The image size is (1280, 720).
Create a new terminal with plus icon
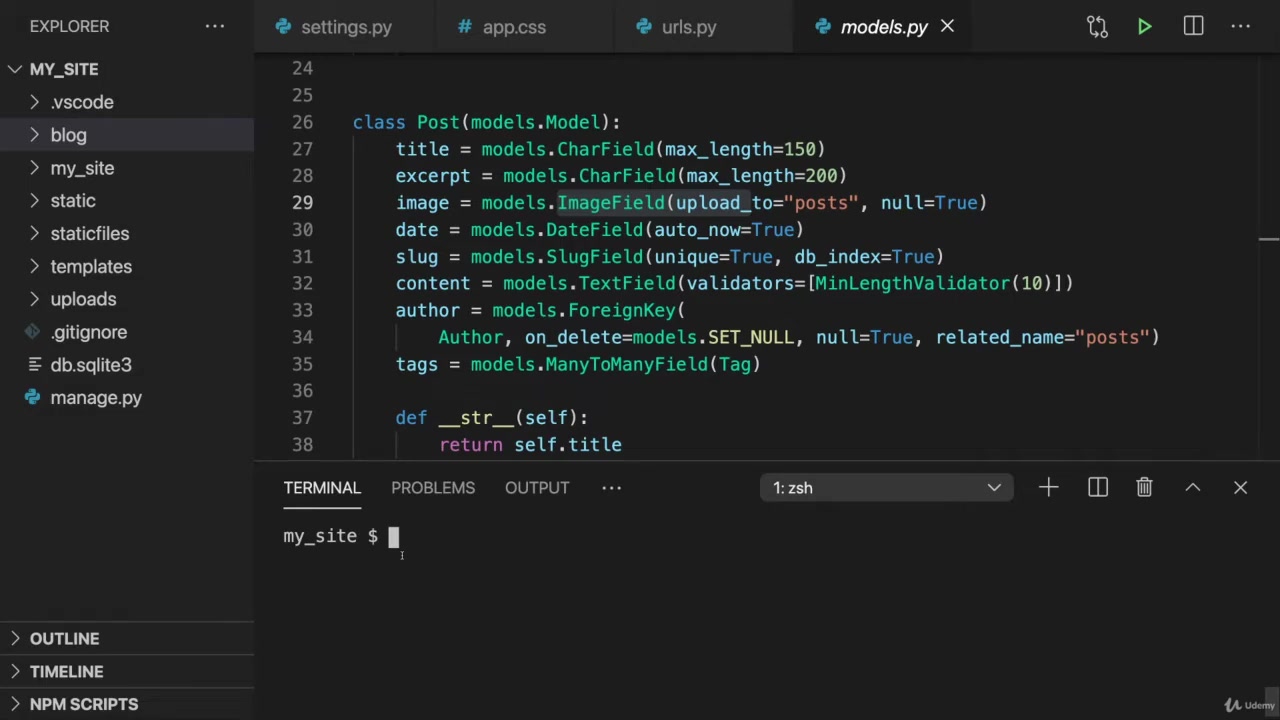tap(1048, 488)
